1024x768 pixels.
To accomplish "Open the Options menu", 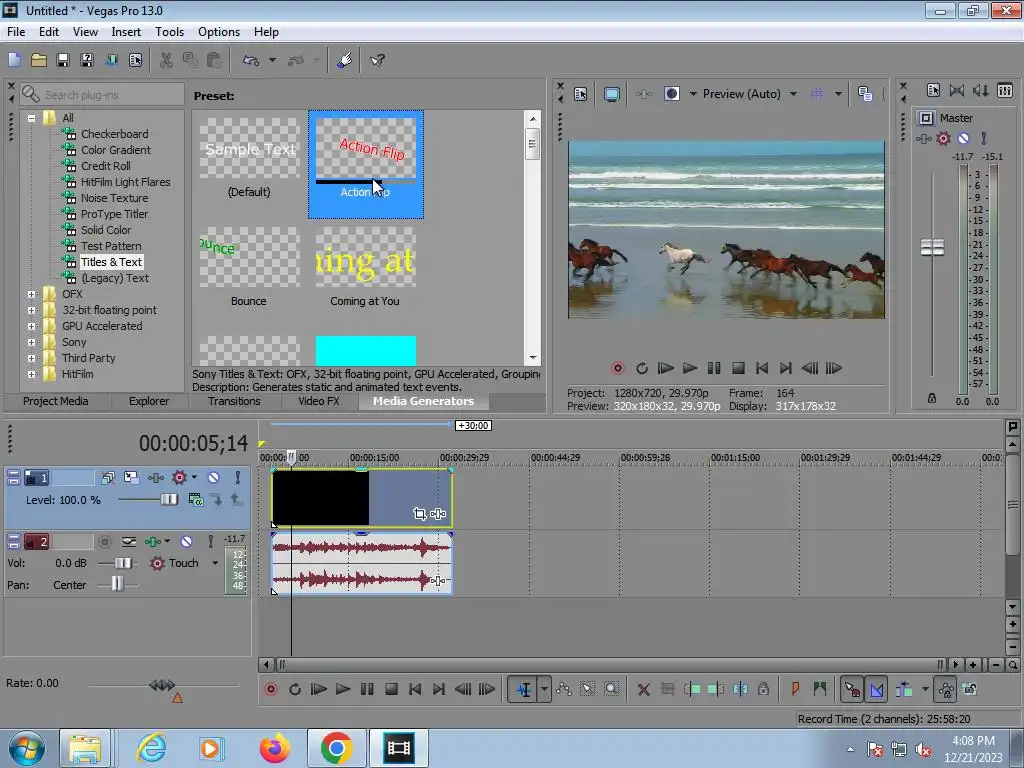I will [x=219, y=31].
